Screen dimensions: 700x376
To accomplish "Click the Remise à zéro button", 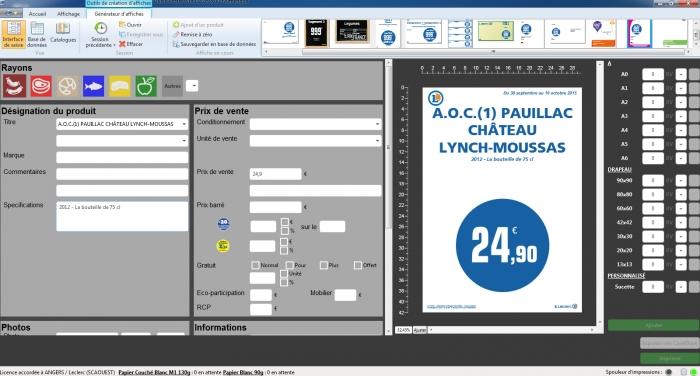I will pos(192,34).
